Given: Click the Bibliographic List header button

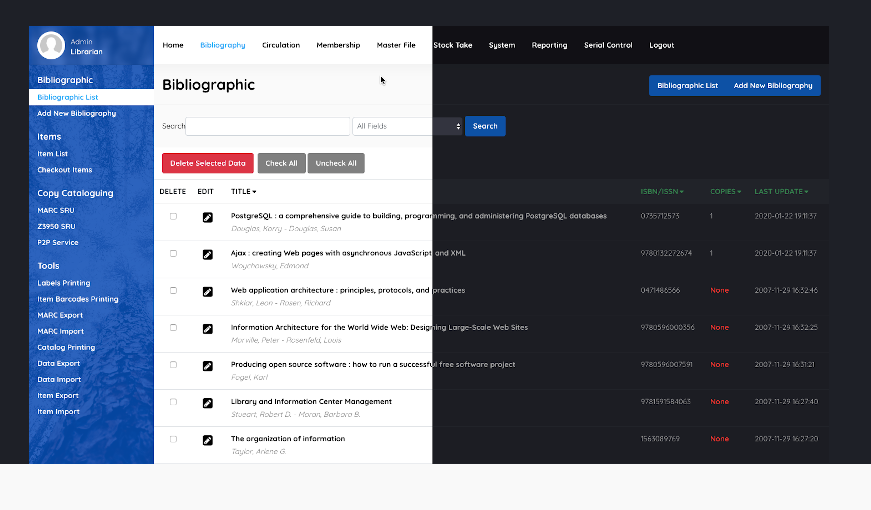Looking at the screenshot, I should (x=688, y=86).
